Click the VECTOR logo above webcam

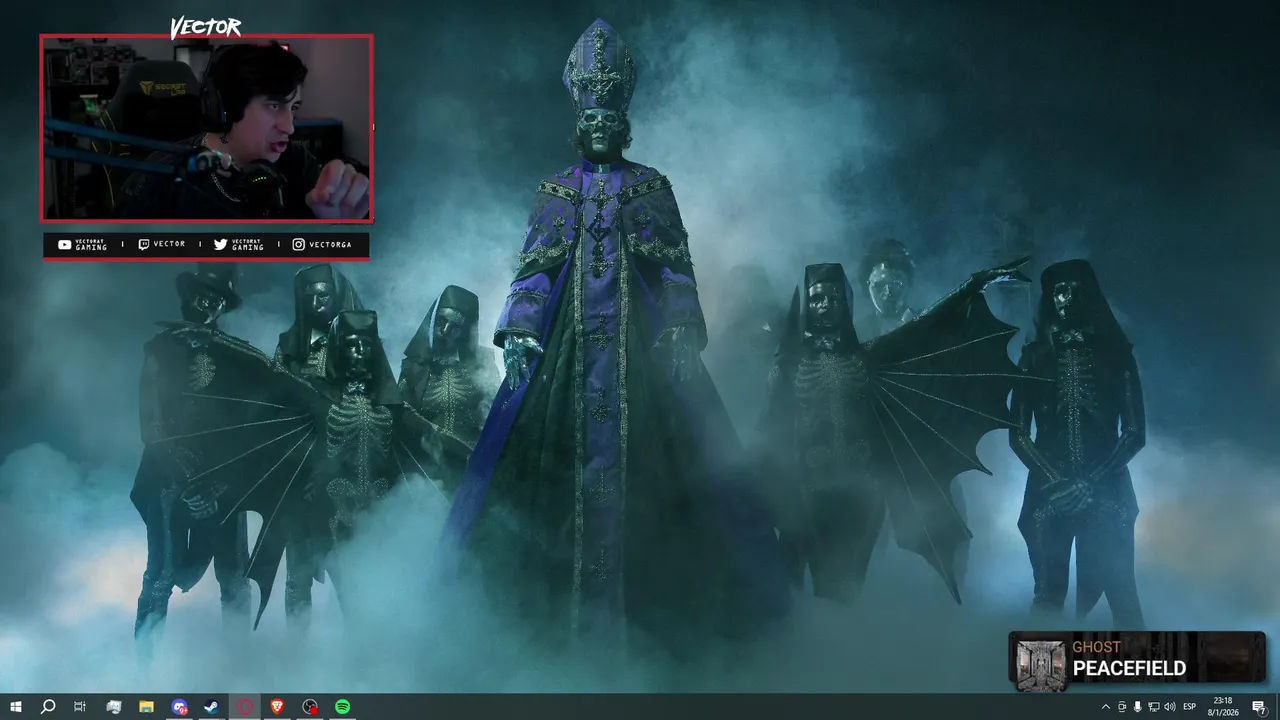point(206,27)
